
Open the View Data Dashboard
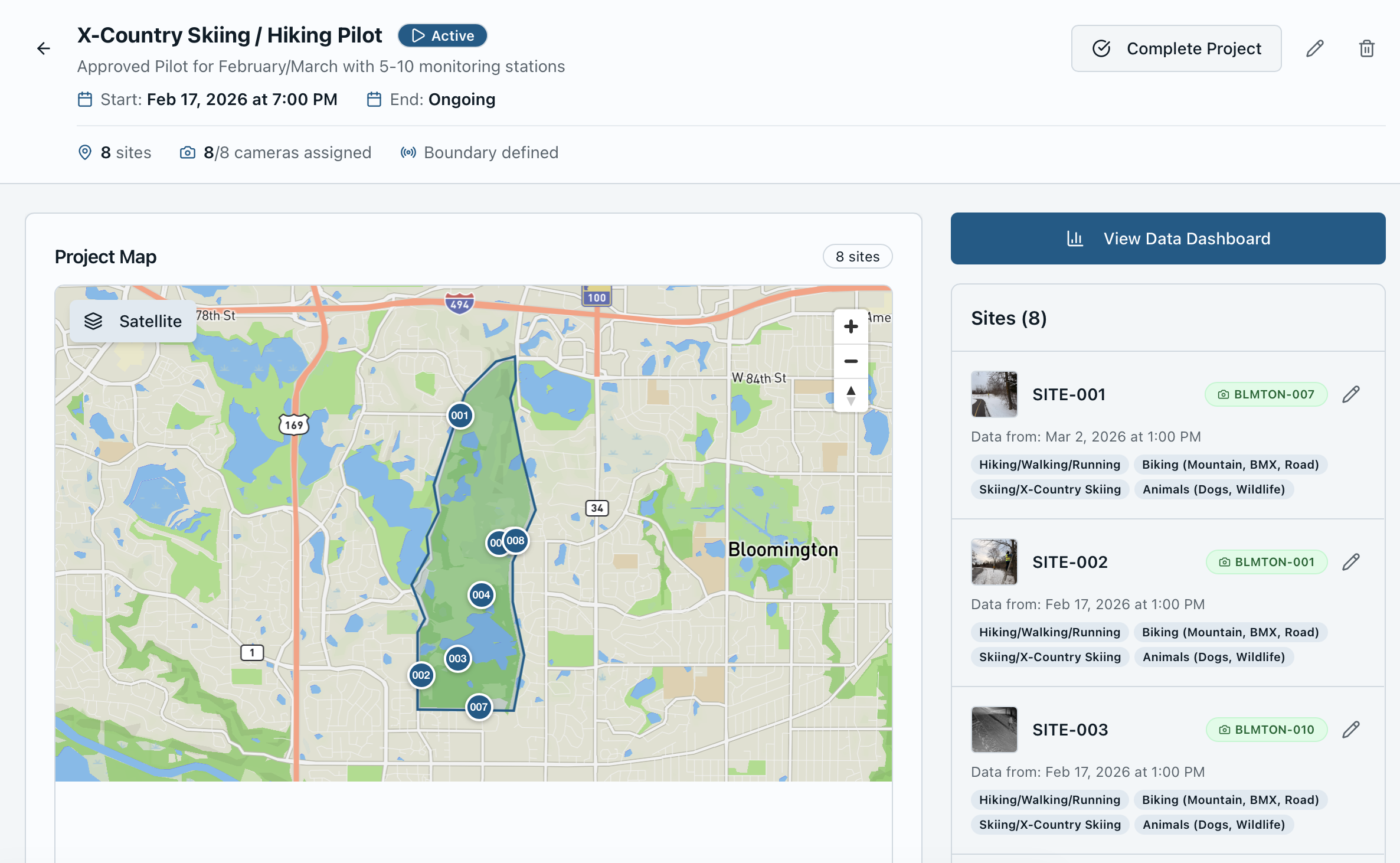tap(1167, 238)
